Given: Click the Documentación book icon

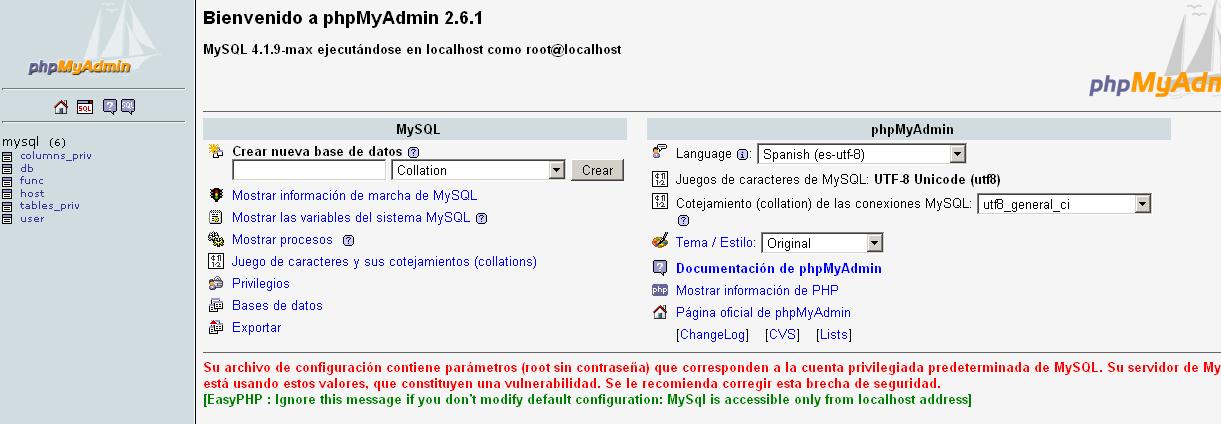Looking at the screenshot, I should click(659, 268).
